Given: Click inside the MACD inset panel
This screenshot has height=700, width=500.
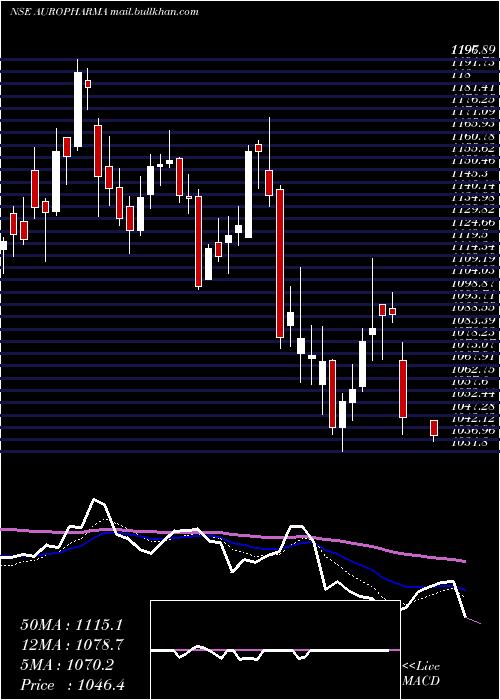Looking at the screenshot, I should tap(275, 650).
